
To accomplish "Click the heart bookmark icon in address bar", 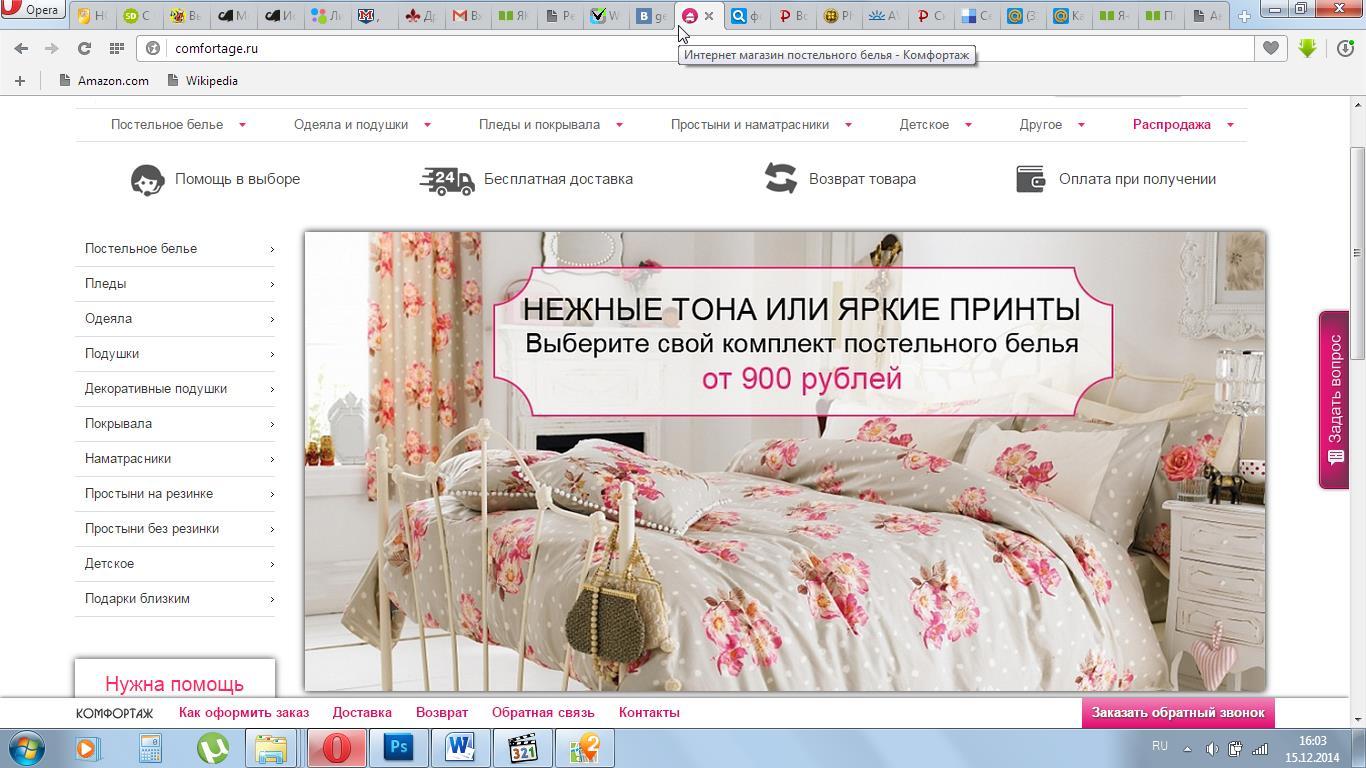I will click(1270, 48).
